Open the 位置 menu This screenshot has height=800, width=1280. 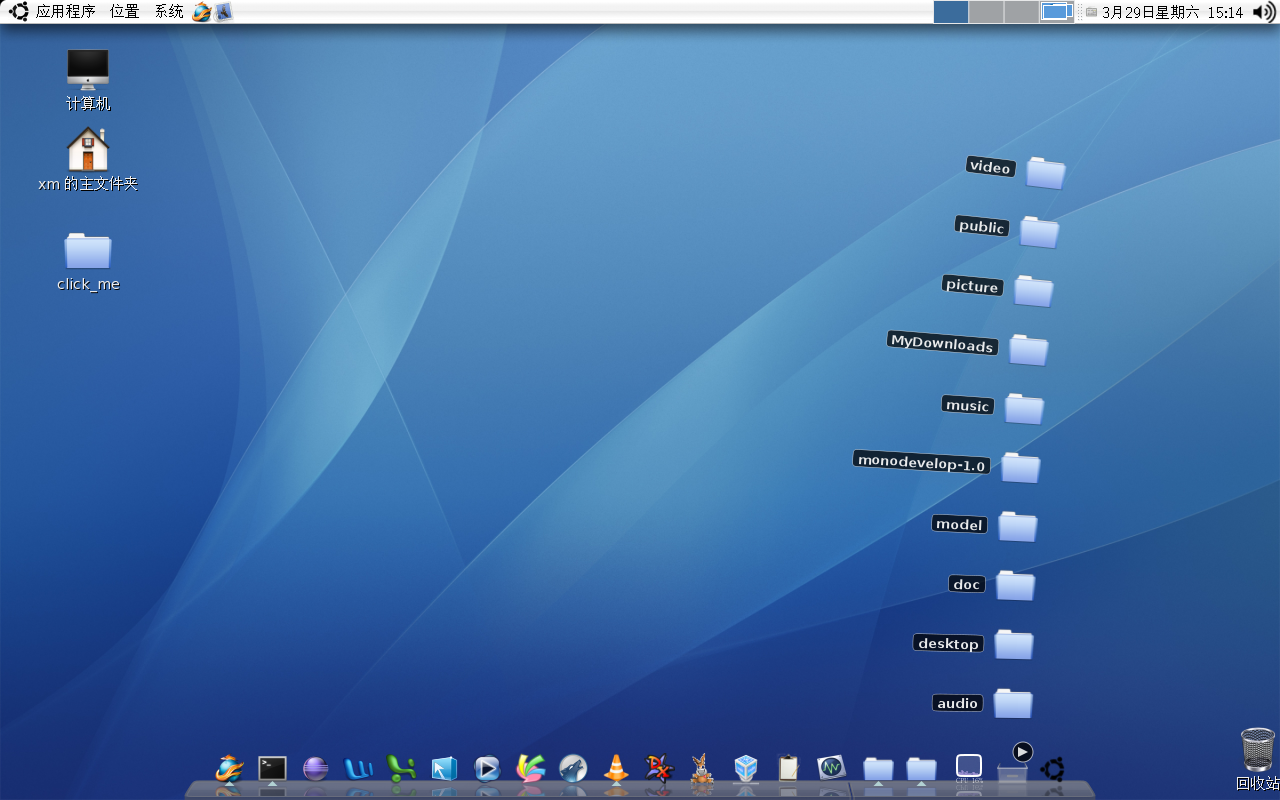tap(125, 12)
